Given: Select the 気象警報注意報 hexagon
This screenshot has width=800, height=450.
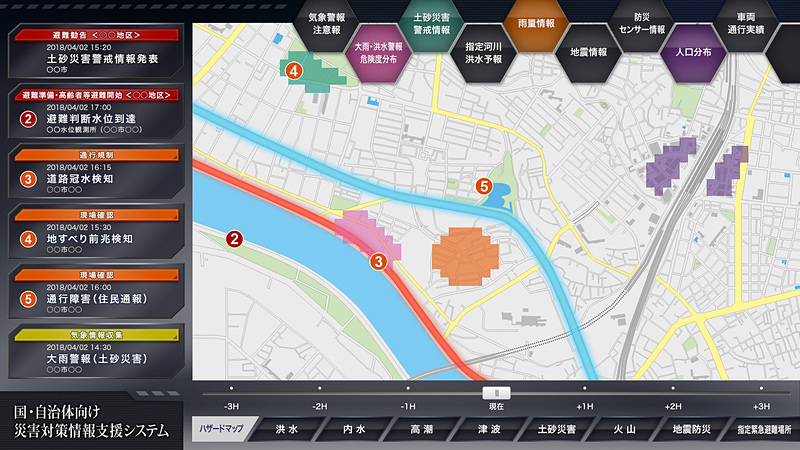Looking at the screenshot, I should (x=327, y=24).
